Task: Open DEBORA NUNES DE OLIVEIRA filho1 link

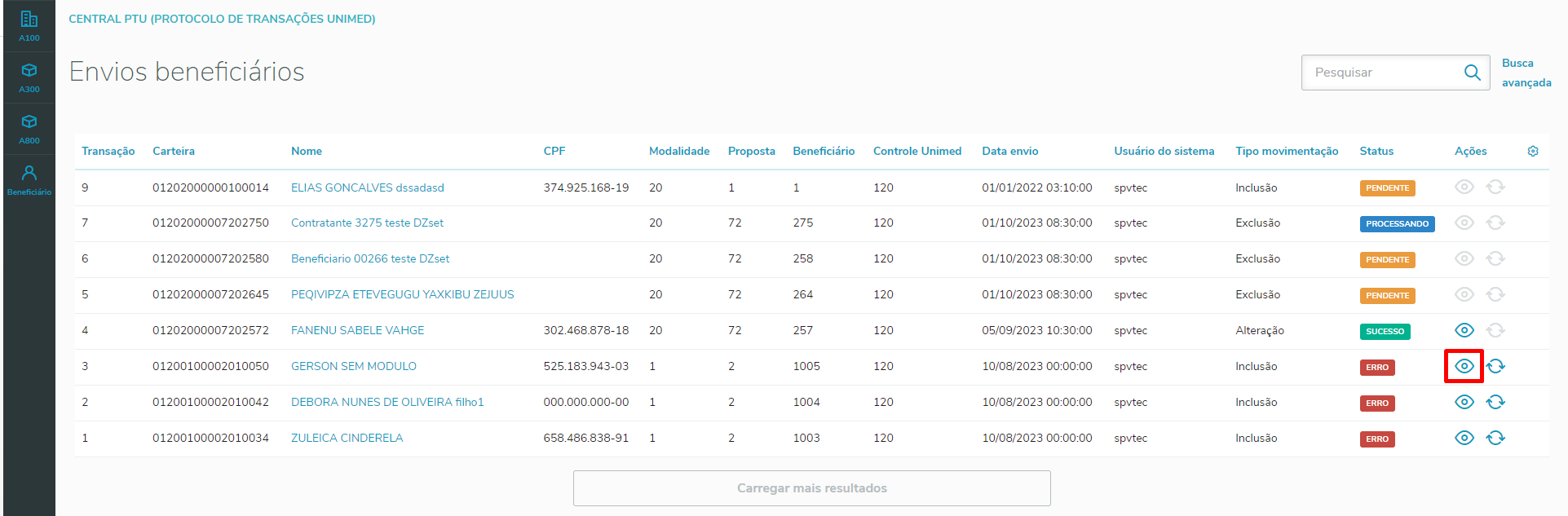Action: coord(387,402)
